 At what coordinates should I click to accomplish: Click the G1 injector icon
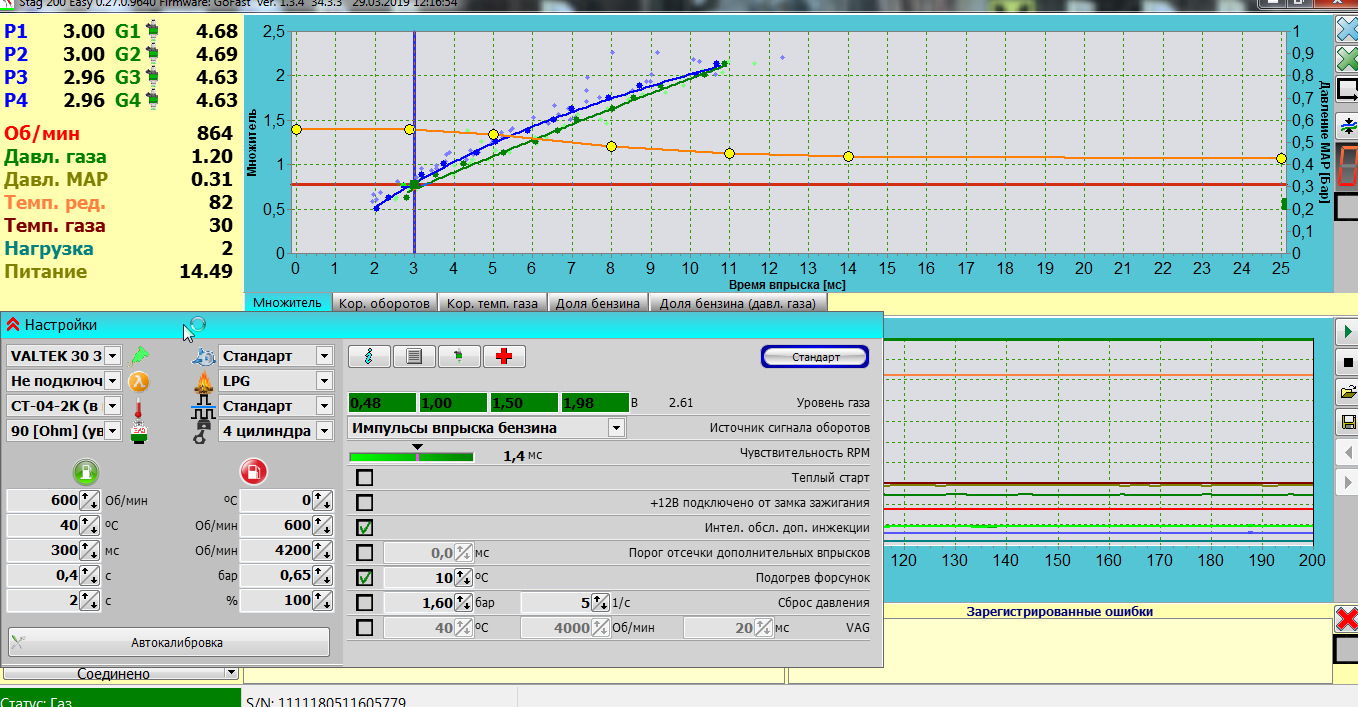click(x=152, y=31)
